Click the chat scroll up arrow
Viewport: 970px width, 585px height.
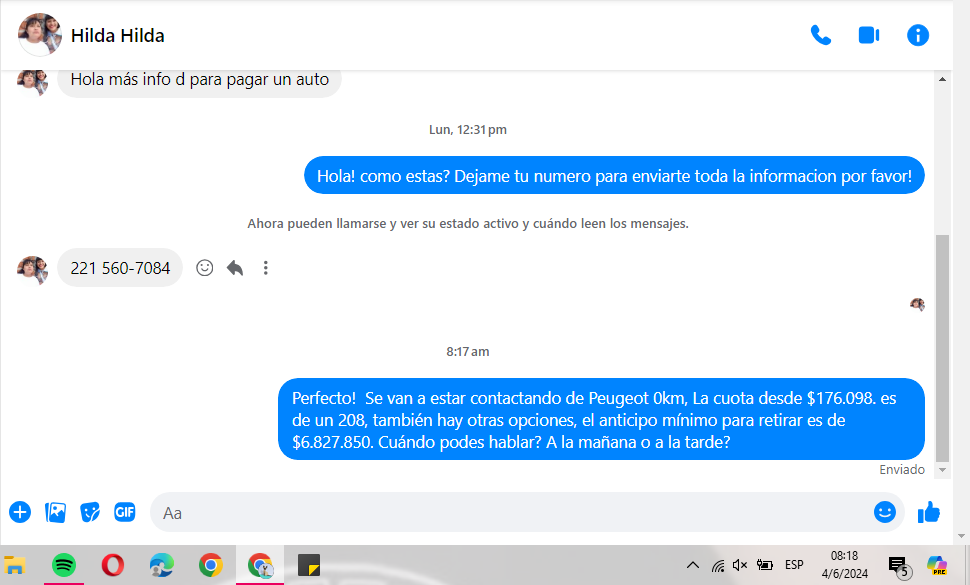[942, 79]
